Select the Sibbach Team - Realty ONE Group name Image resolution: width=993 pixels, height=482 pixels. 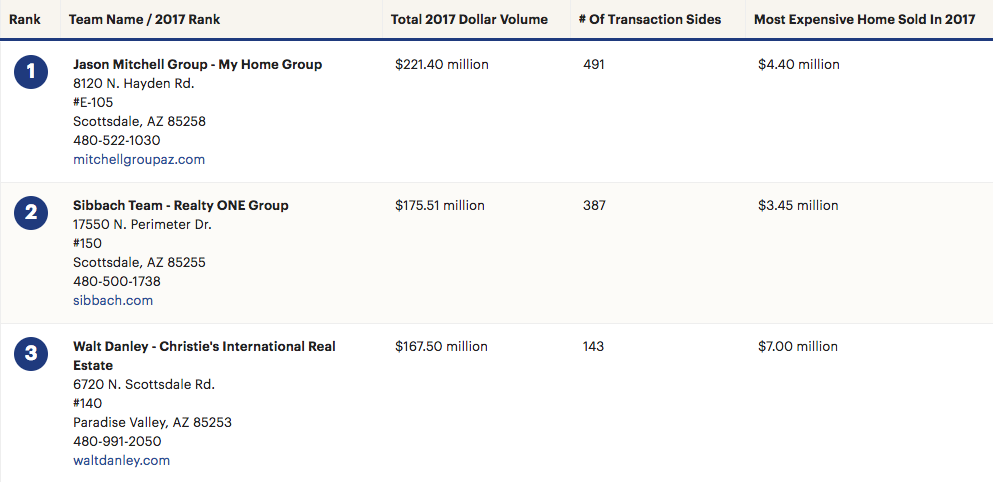[180, 206]
